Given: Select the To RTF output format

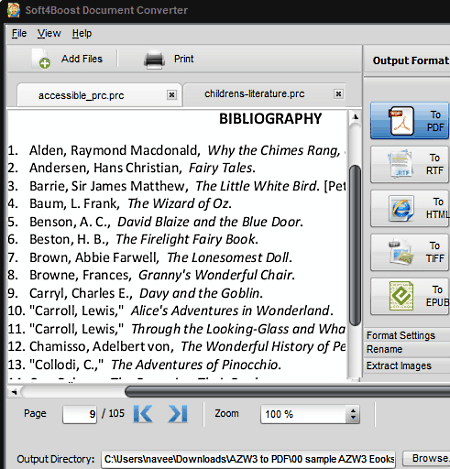Looking at the screenshot, I should (x=410, y=164).
